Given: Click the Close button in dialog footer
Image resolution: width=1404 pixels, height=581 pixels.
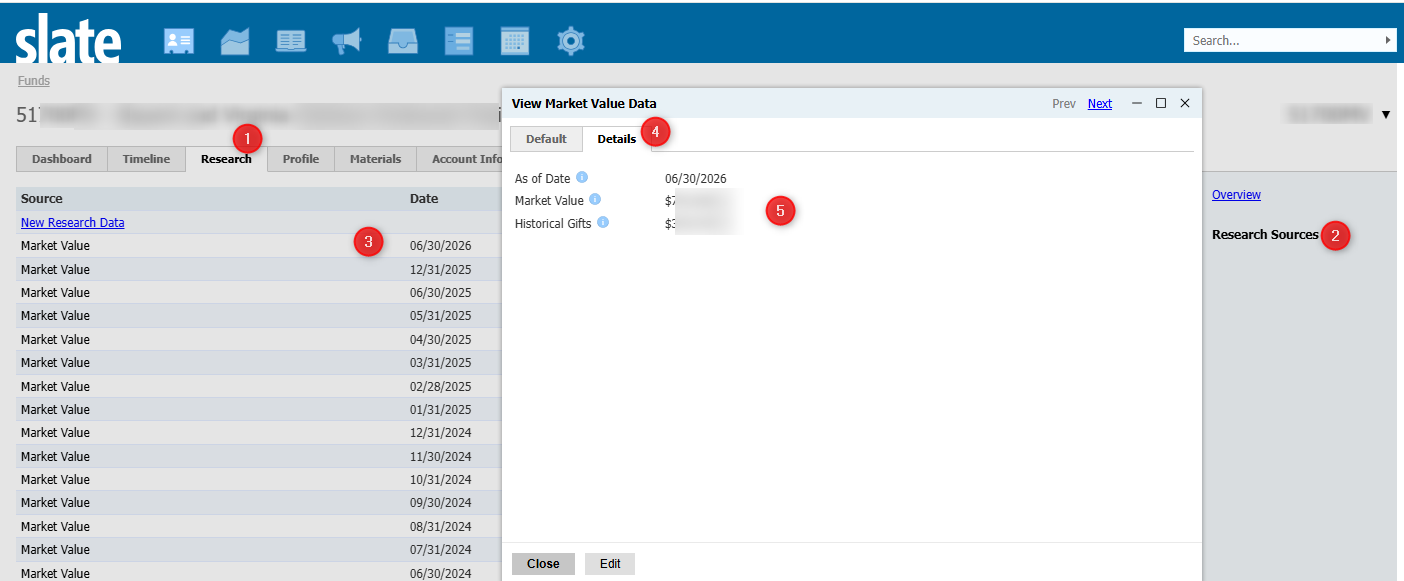Looking at the screenshot, I should coord(543,564).
